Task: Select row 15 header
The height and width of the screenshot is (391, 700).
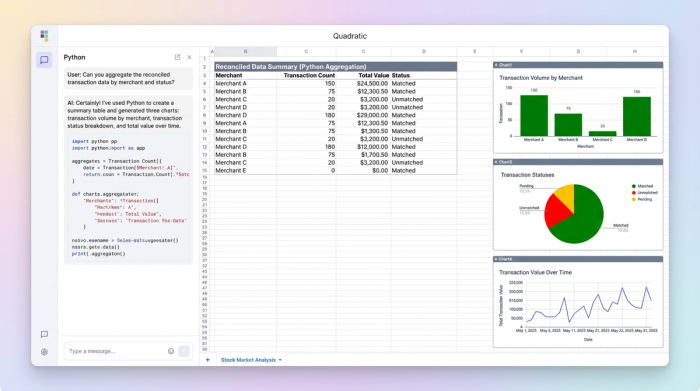Action: click(204, 171)
